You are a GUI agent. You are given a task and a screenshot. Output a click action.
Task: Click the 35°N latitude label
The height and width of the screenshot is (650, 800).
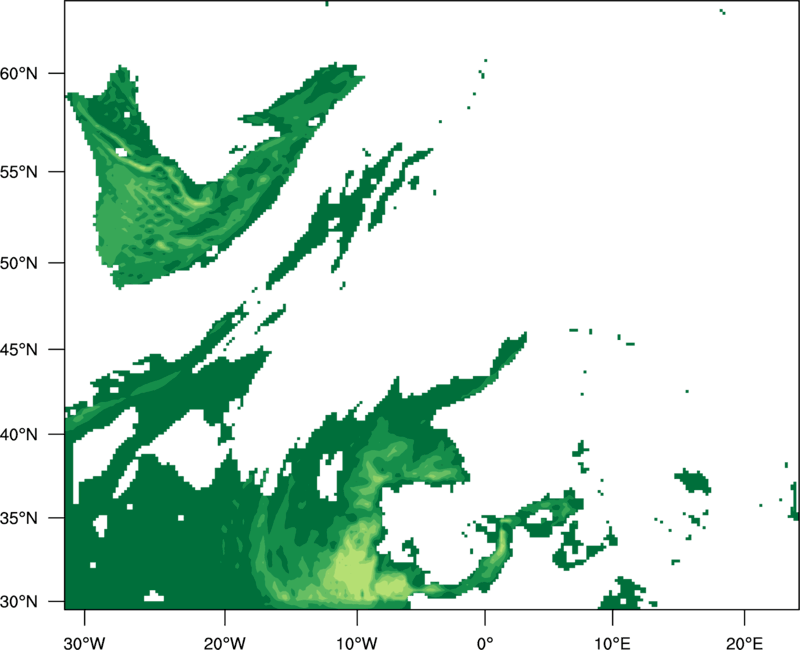tap(18, 518)
